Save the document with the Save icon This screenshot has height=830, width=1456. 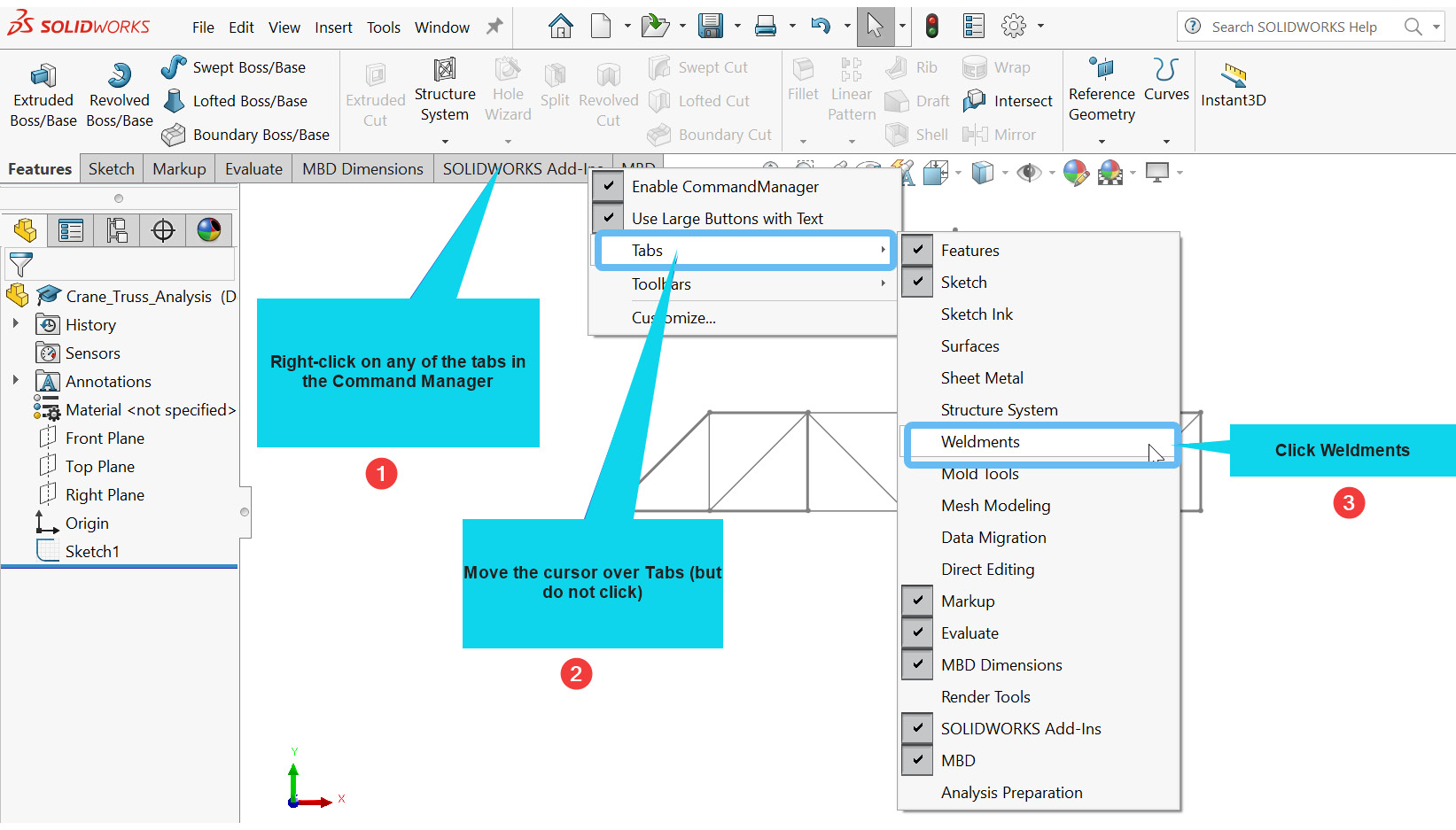pyautogui.click(x=711, y=27)
